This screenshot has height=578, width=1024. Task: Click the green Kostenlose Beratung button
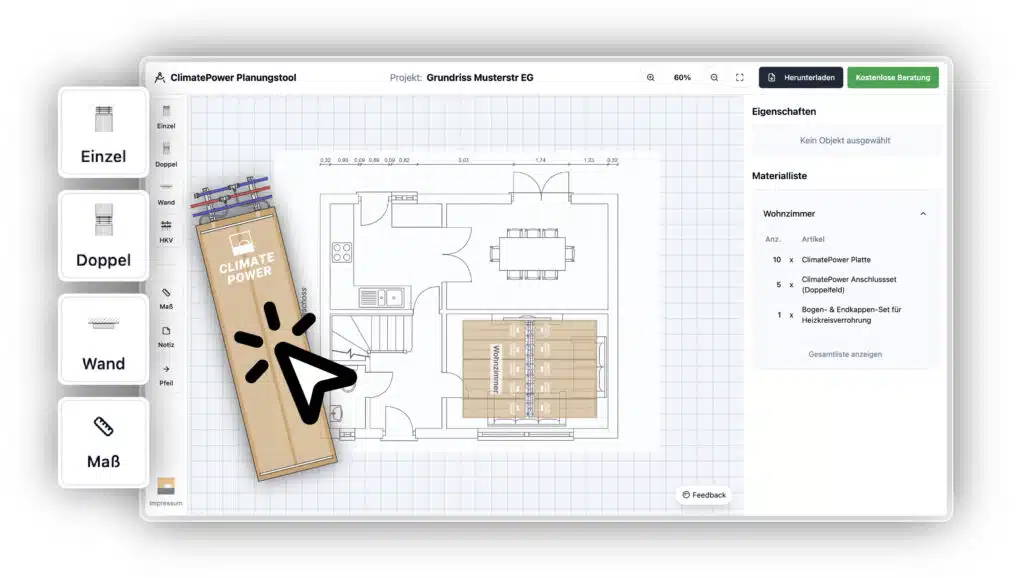point(892,78)
